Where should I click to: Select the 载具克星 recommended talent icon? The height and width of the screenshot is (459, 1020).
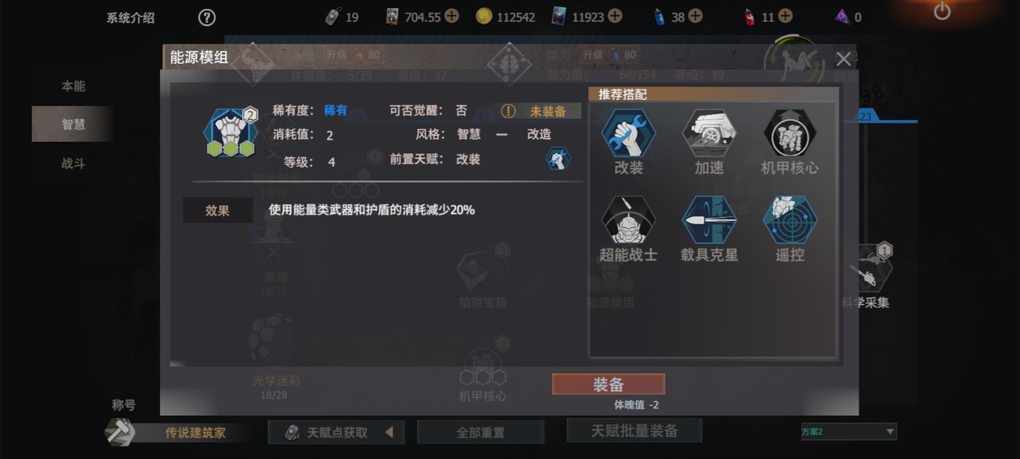pyautogui.click(x=708, y=219)
